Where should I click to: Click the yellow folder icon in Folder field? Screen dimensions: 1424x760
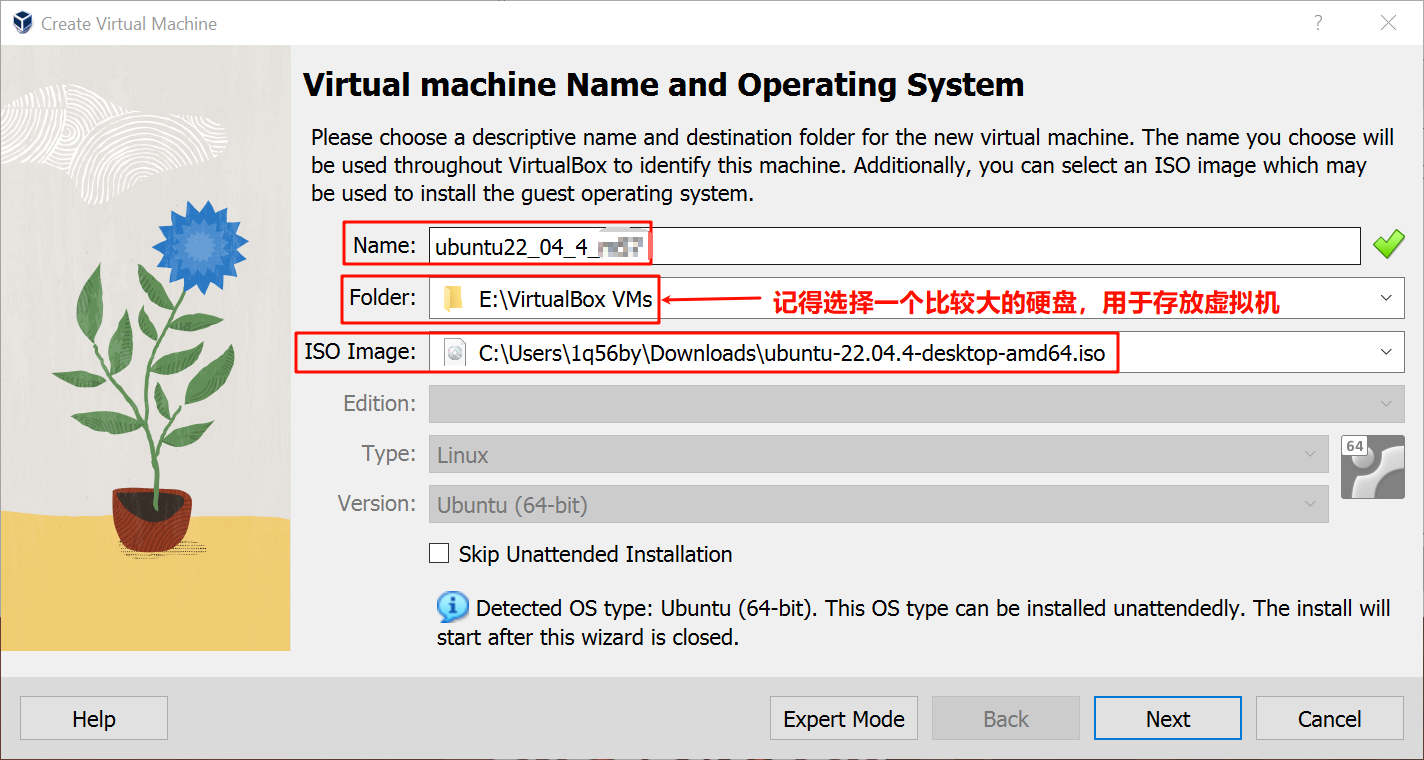pyautogui.click(x=454, y=298)
